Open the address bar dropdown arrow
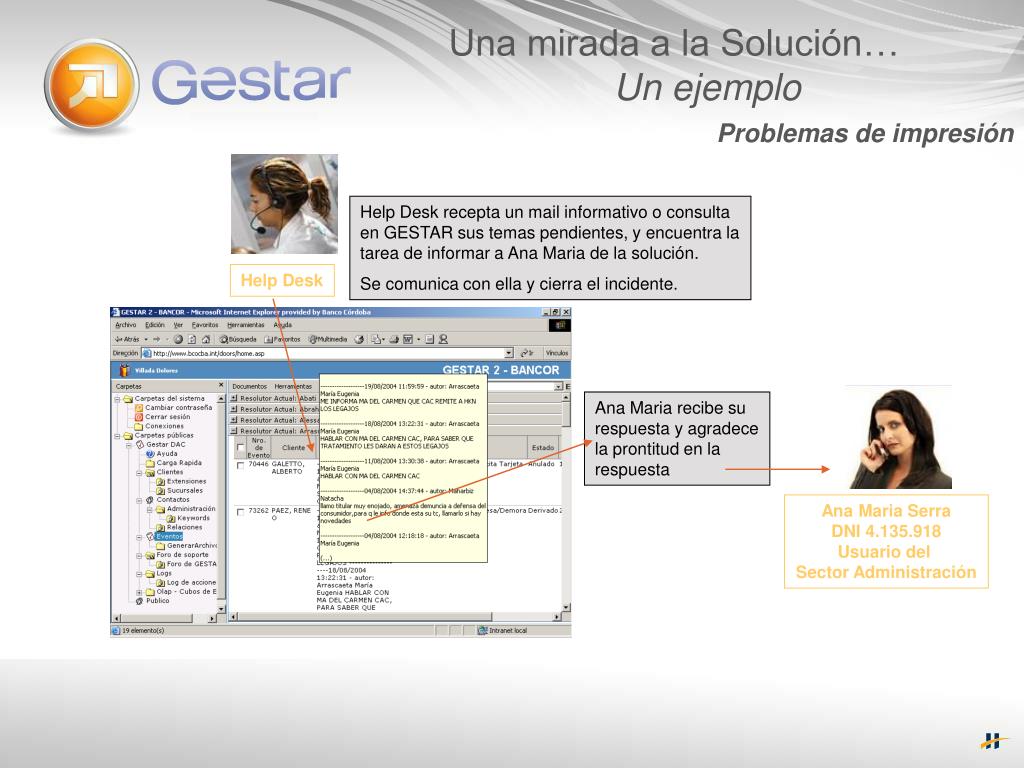This screenshot has height=768, width=1024. [509, 353]
